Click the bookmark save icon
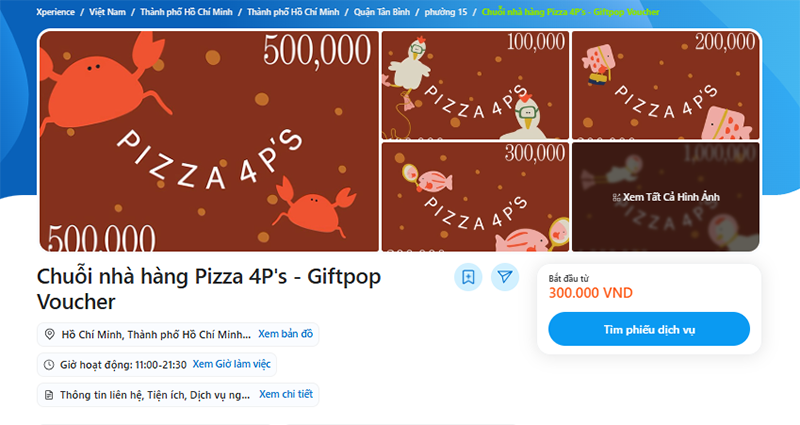800x425 pixels. click(468, 277)
